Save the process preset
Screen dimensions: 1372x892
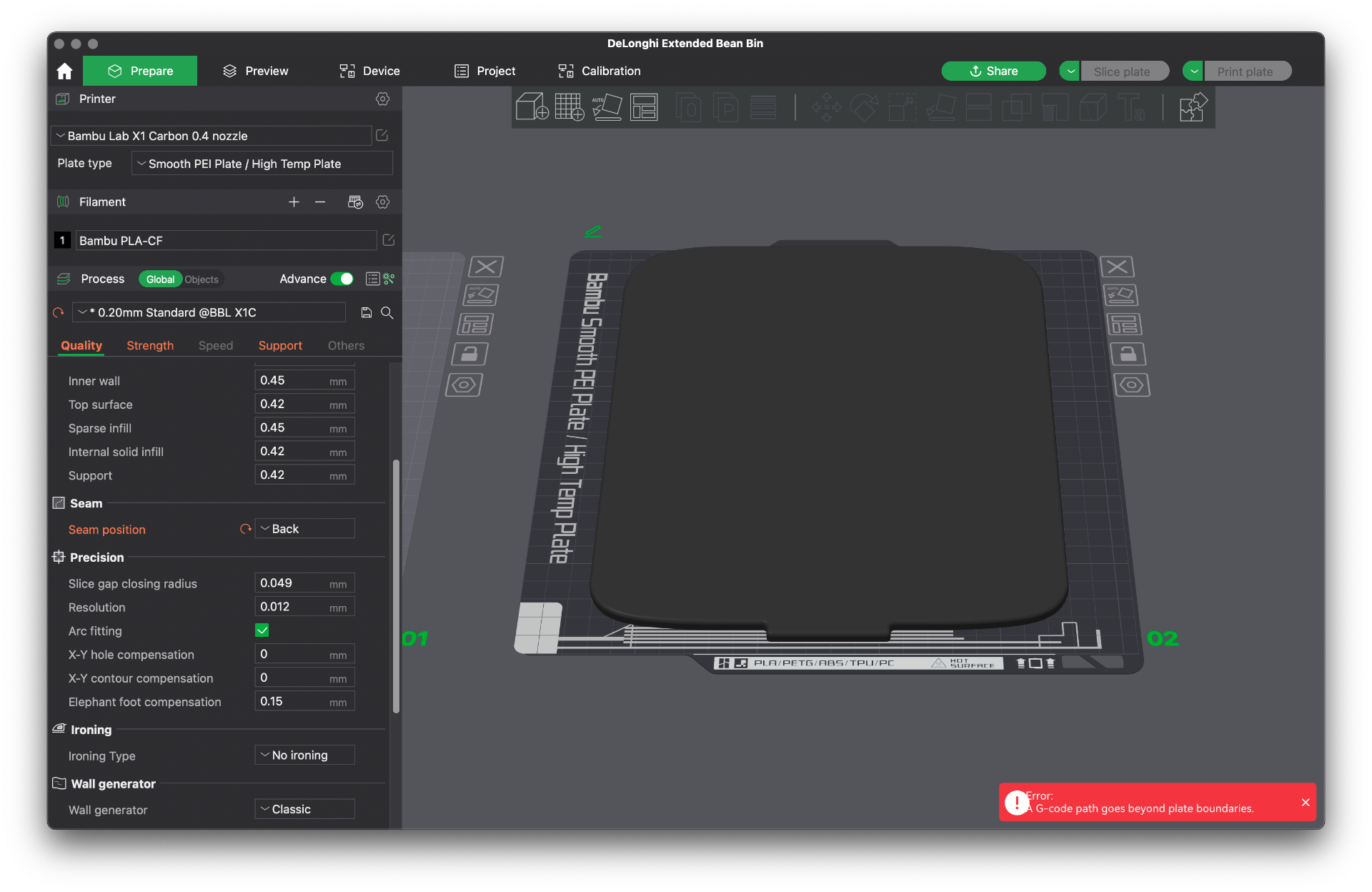coord(367,312)
